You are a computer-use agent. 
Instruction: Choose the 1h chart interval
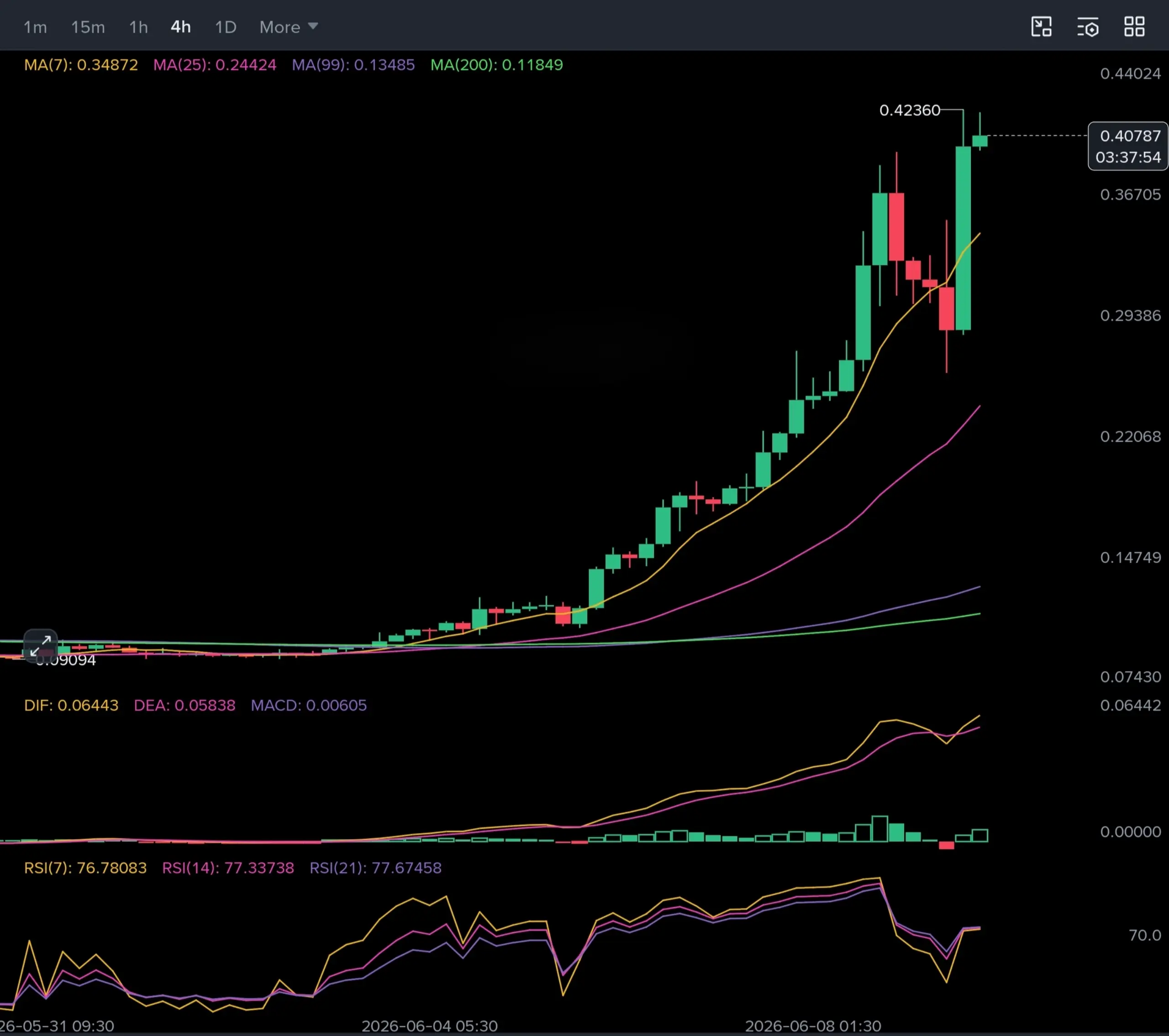tap(138, 27)
